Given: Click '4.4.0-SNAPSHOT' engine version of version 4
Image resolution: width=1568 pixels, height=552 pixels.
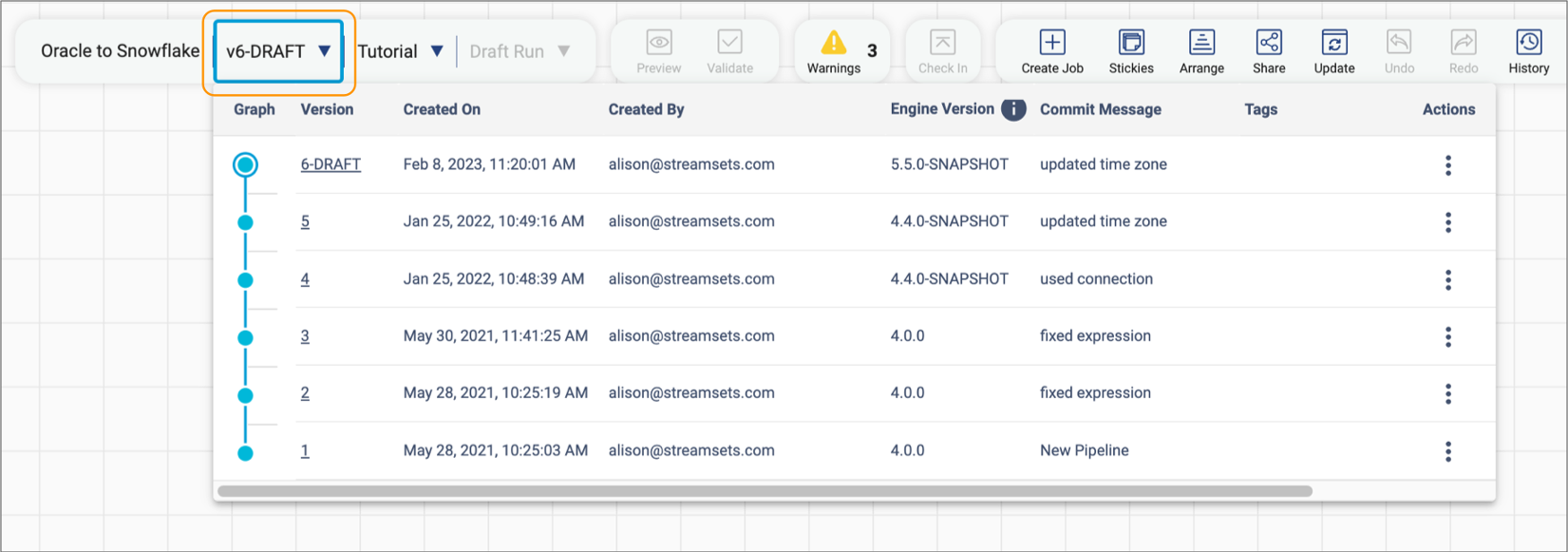Looking at the screenshot, I should pyautogui.click(x=950, y=278).
